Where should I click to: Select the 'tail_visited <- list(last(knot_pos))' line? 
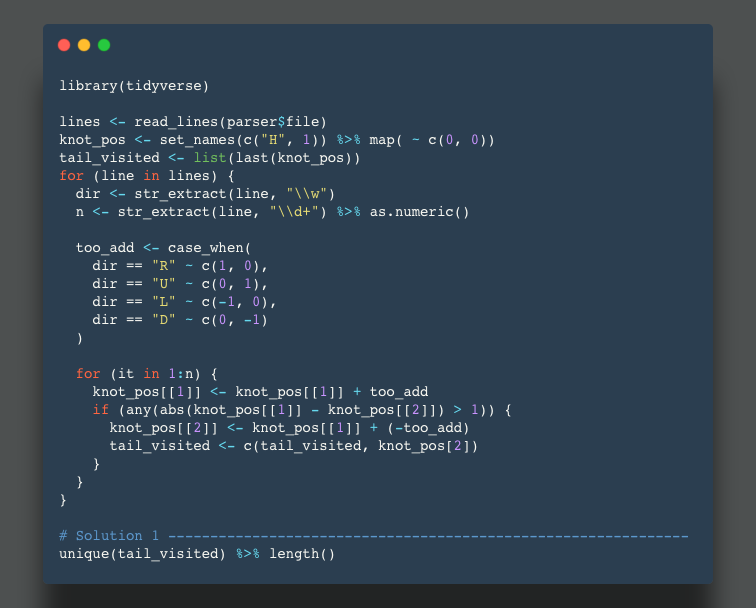tap(210, 158)
